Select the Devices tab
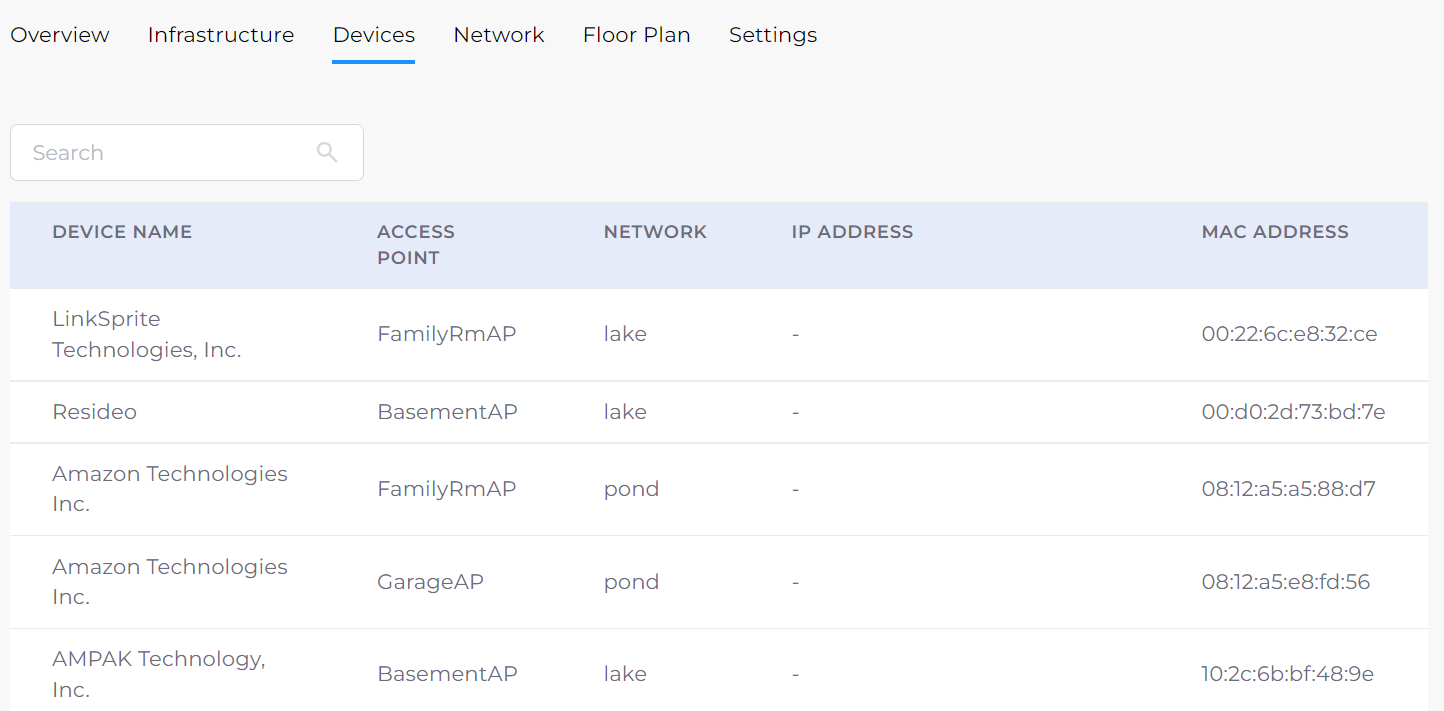This screenshot has width=1444, height=711. click(x=374, y=35)
